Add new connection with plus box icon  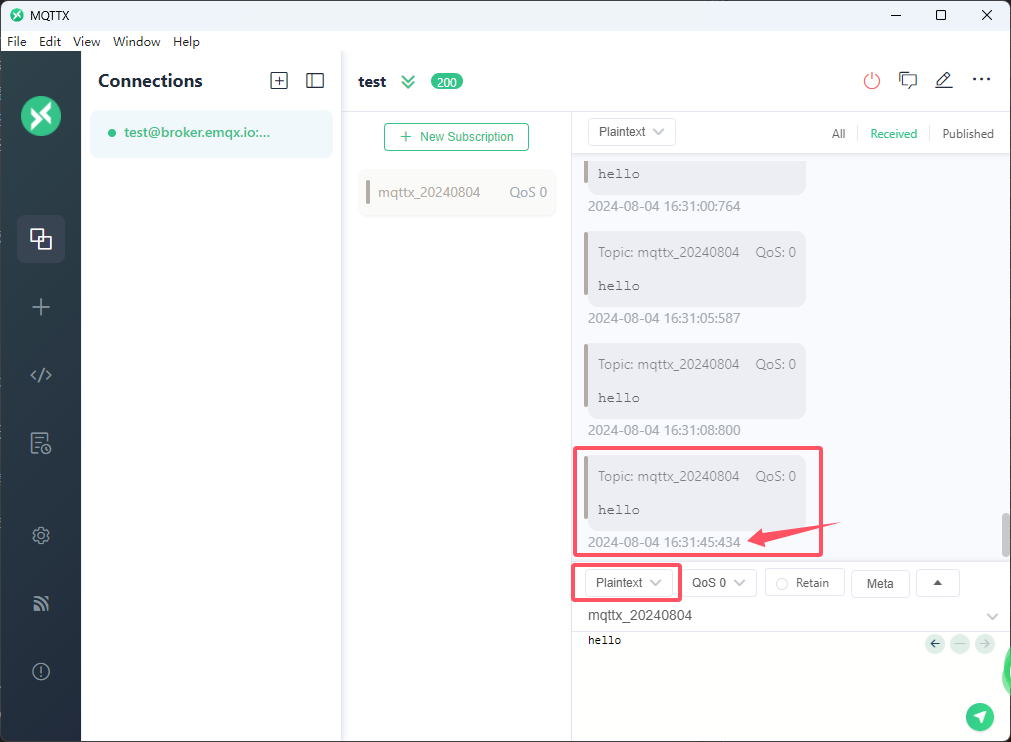tap(279, 81)
